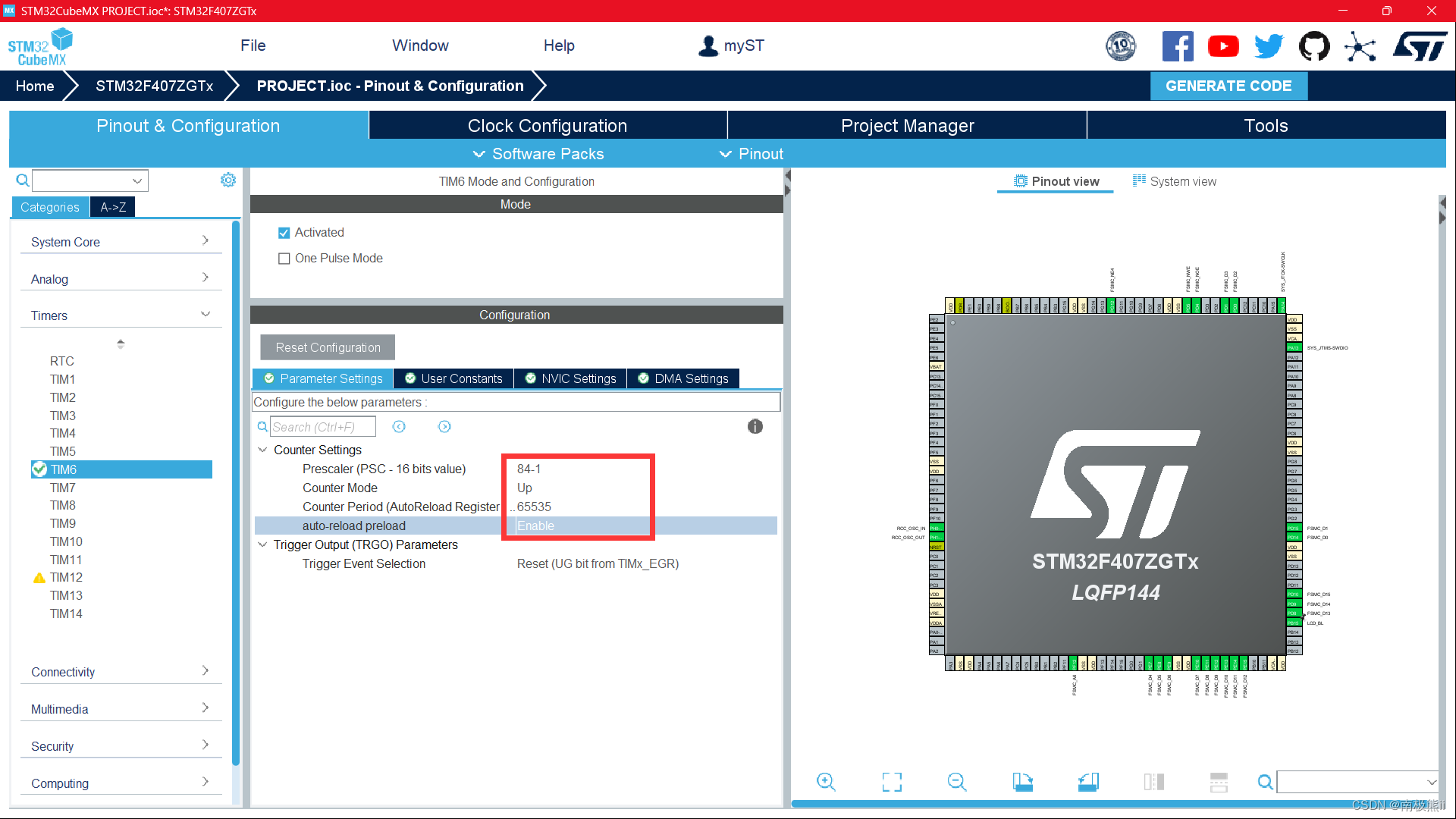
Task: Collapse the Counter Settings group
Action: (x=262, y=450)
